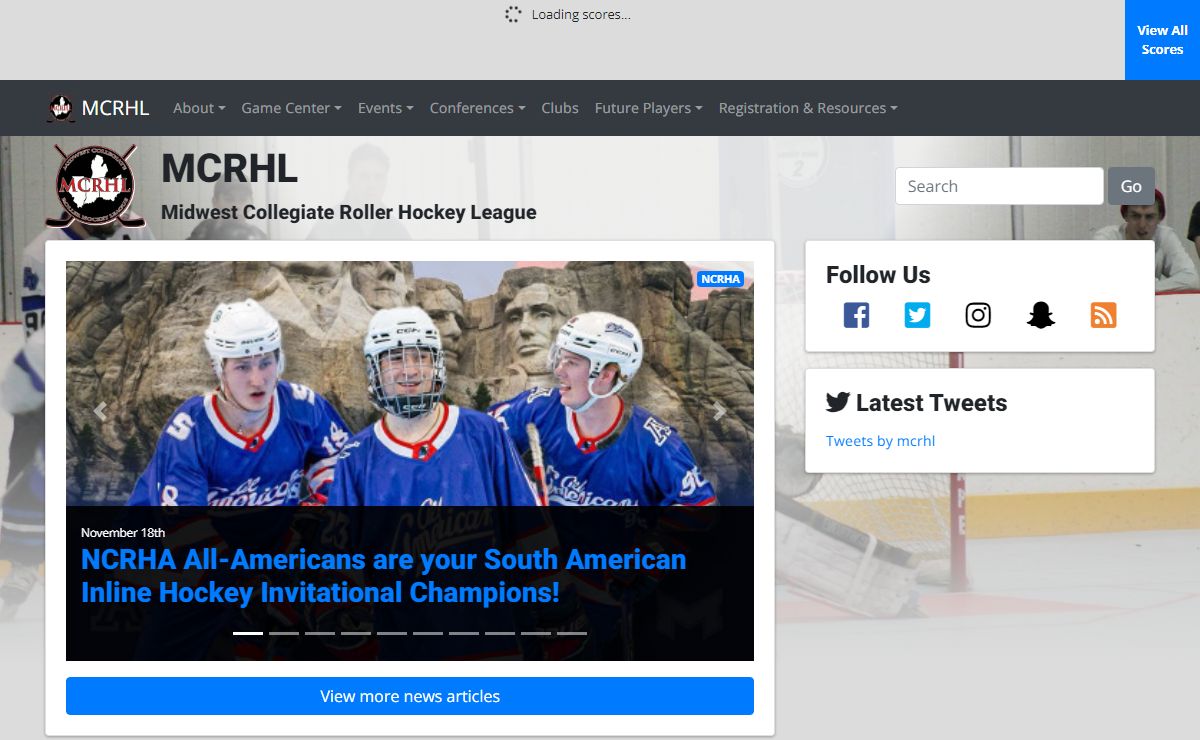Select the third carousel slide indicator
The width and height of the screenshot is (1200, 740).
coord(320,633)
